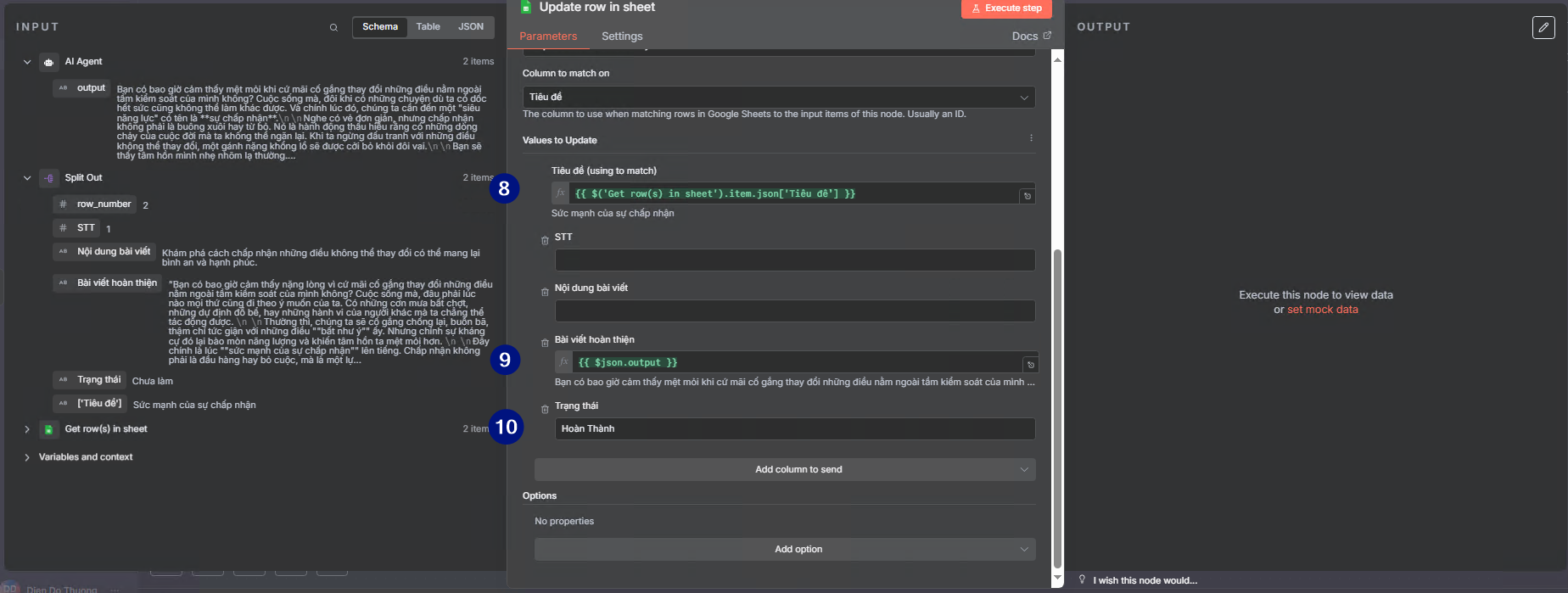Switch input view to JSON
Image resolution: width=1568 pixels, height=593 pixels.
coord(471,27)
